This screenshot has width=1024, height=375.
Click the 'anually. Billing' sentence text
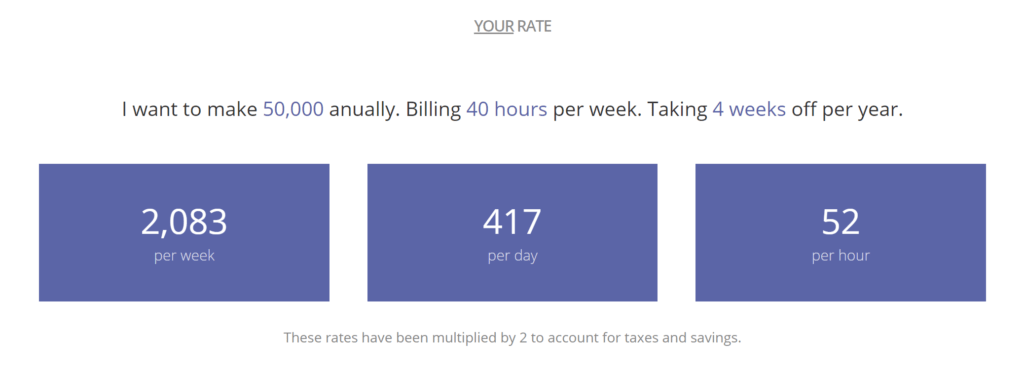pyautogui.click(x=394, y=110)
